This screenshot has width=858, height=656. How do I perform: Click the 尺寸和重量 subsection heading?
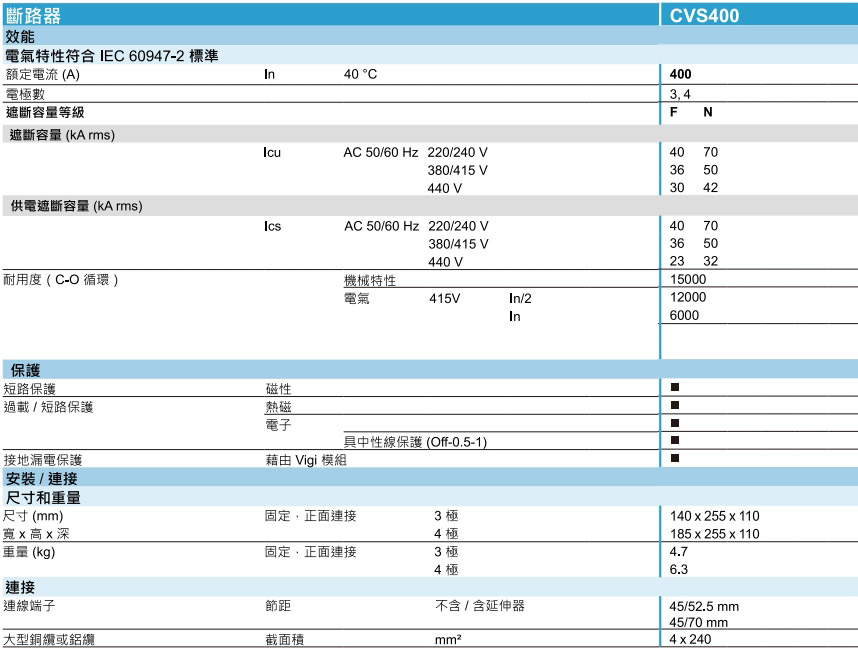click(x=43, y=497)
